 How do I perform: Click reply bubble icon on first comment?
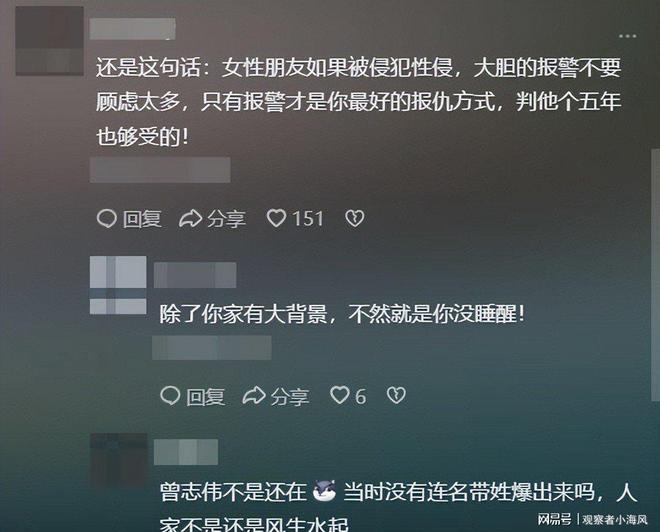106,218
